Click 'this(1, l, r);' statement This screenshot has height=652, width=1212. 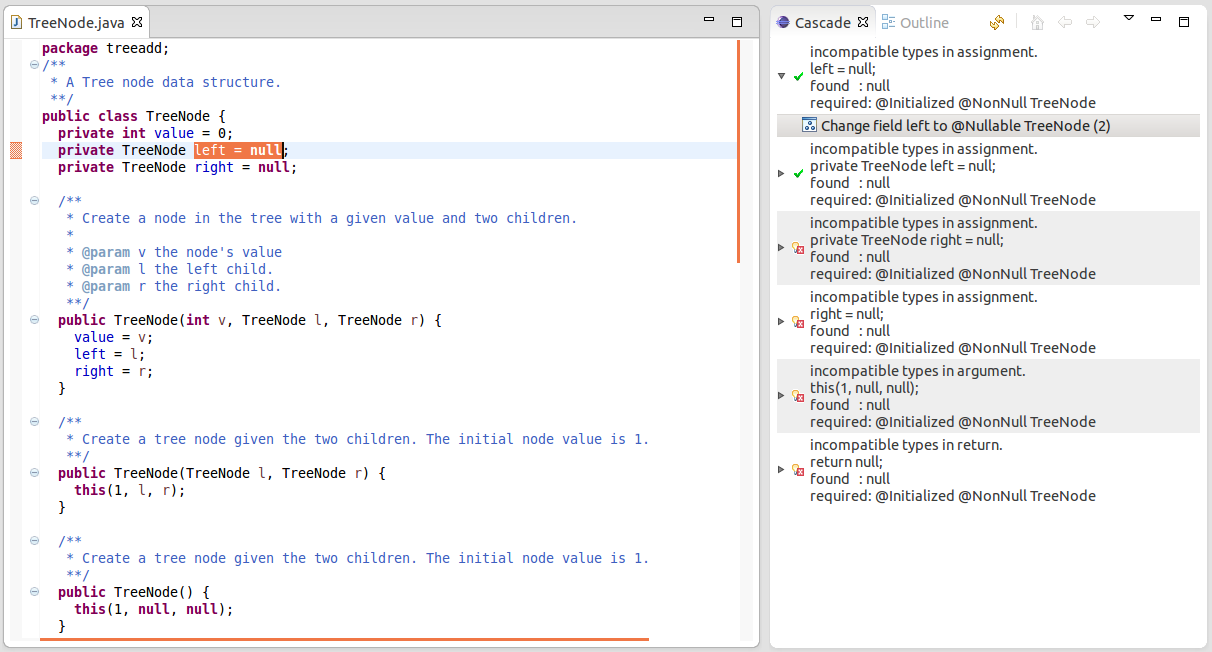130,490
